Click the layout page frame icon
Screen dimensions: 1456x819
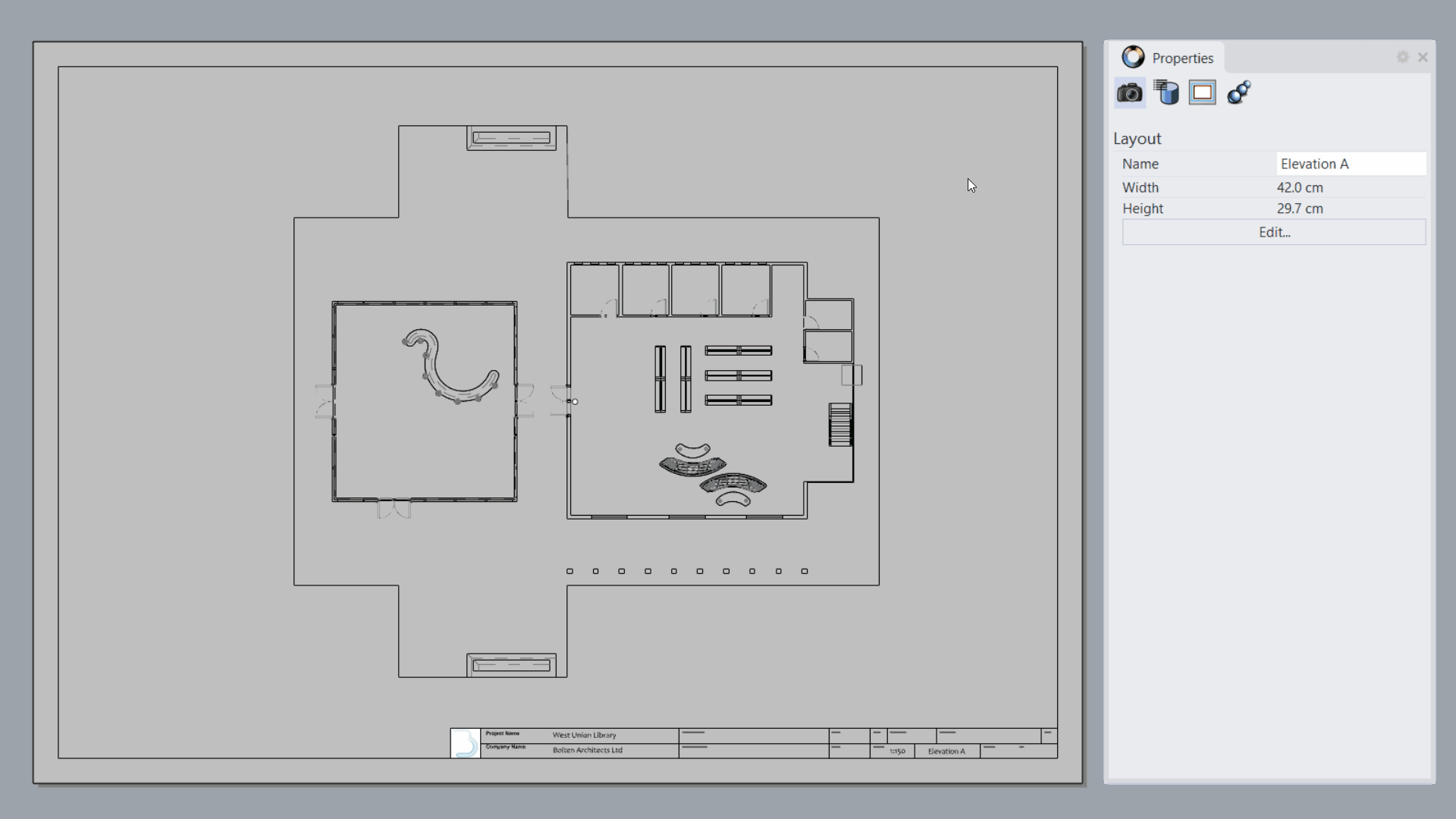(x=1202, y=93)
